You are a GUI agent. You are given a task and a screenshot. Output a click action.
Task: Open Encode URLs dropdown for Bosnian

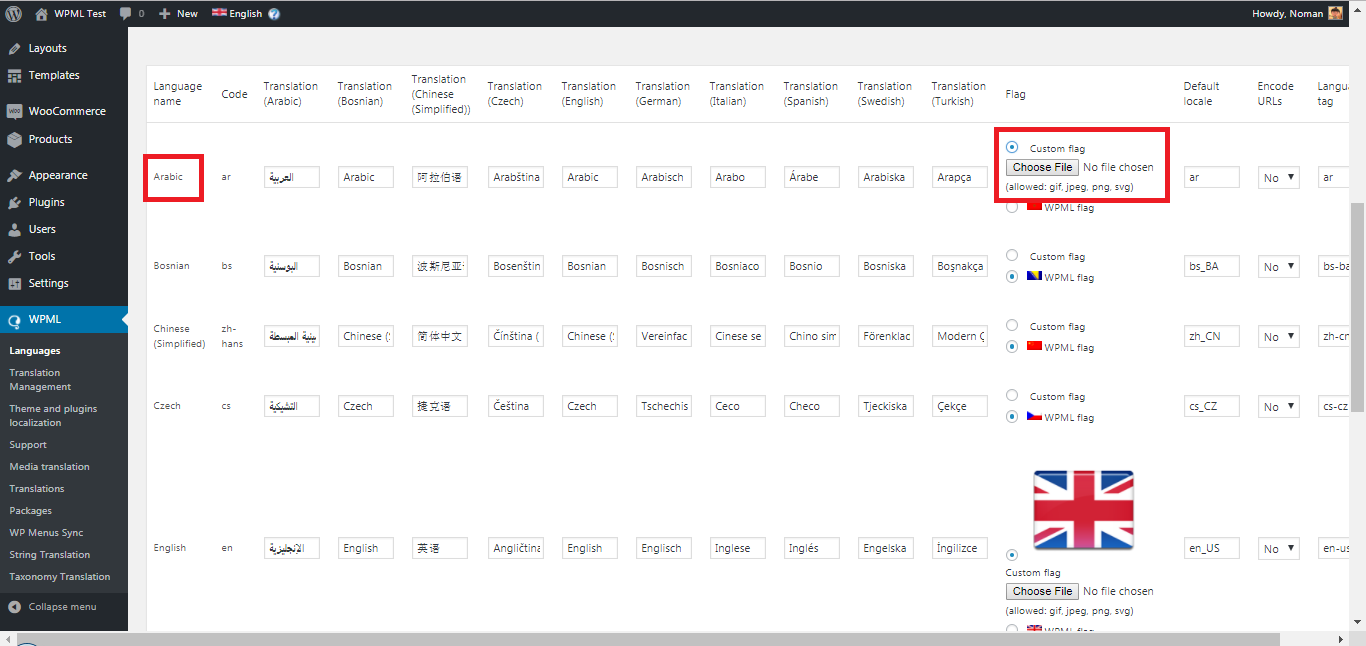click(1278, 266)
